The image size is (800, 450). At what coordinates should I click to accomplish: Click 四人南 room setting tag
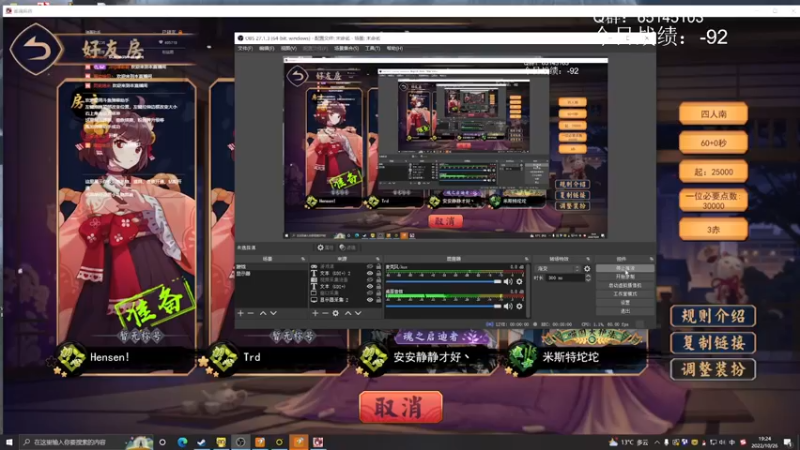point(713,114)
